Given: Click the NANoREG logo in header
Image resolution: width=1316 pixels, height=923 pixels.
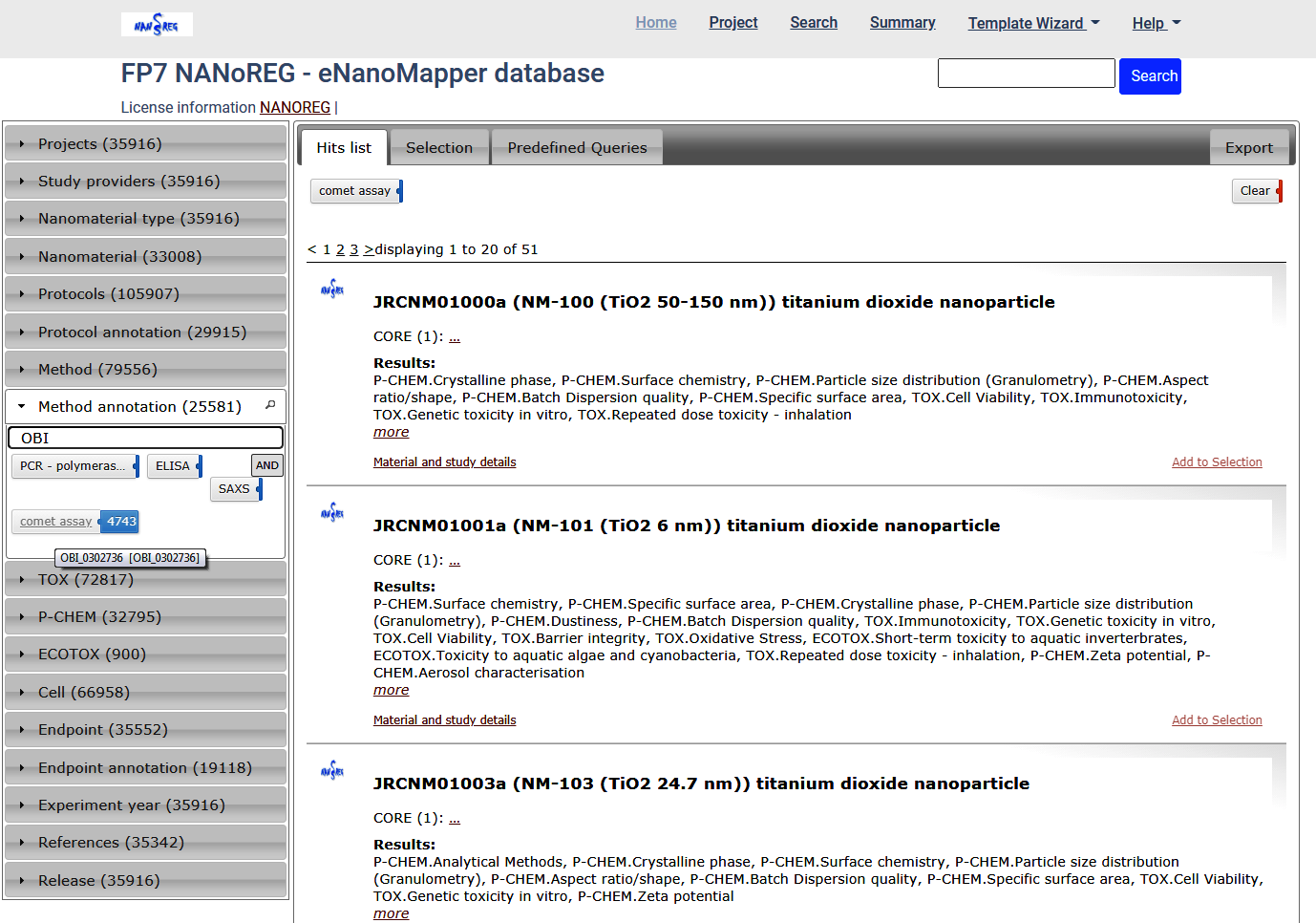Looking at the screenshot, I should pyautogui.click(x=157, y=25).
